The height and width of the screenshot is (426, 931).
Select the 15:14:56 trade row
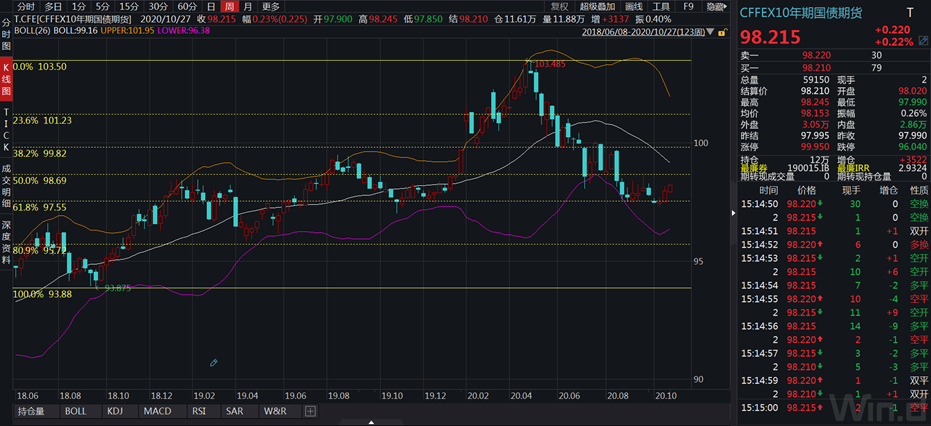(x=834, y=326)
